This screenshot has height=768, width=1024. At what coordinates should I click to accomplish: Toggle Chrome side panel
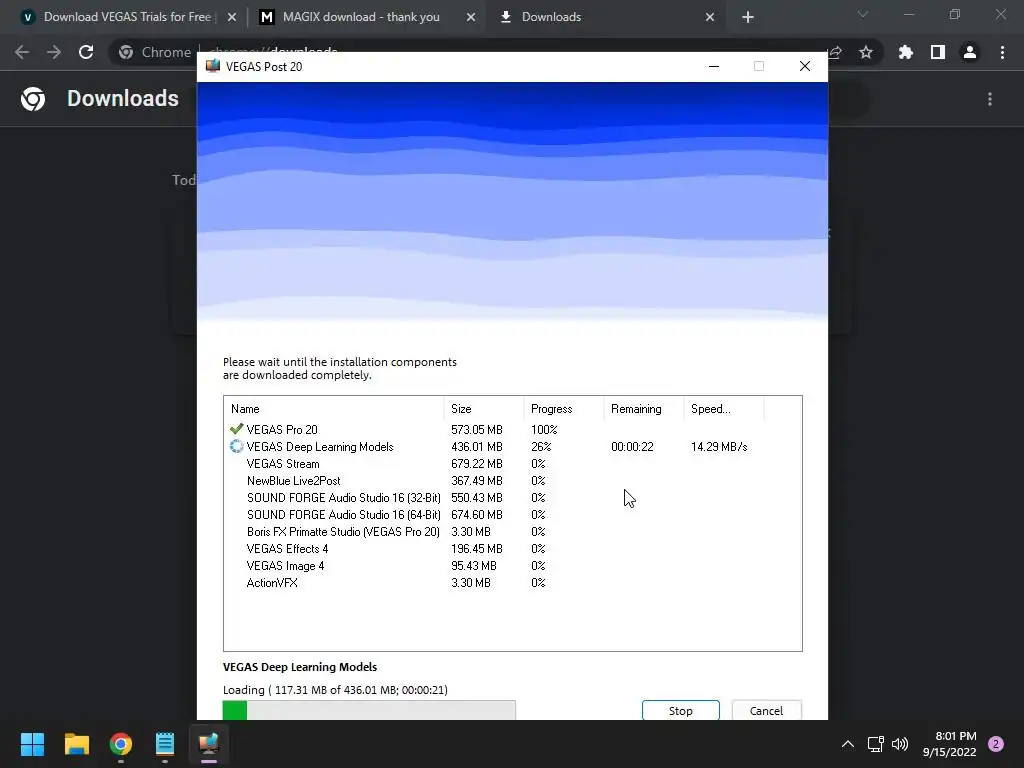click(x=938, y=52)
